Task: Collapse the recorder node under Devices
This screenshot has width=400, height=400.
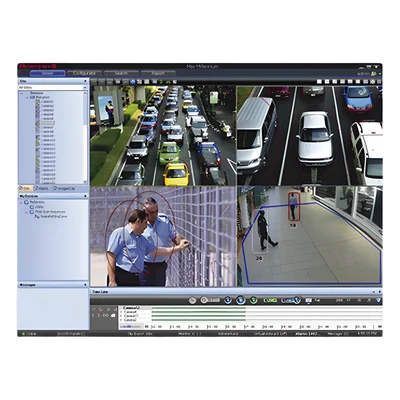Action: 27,97
